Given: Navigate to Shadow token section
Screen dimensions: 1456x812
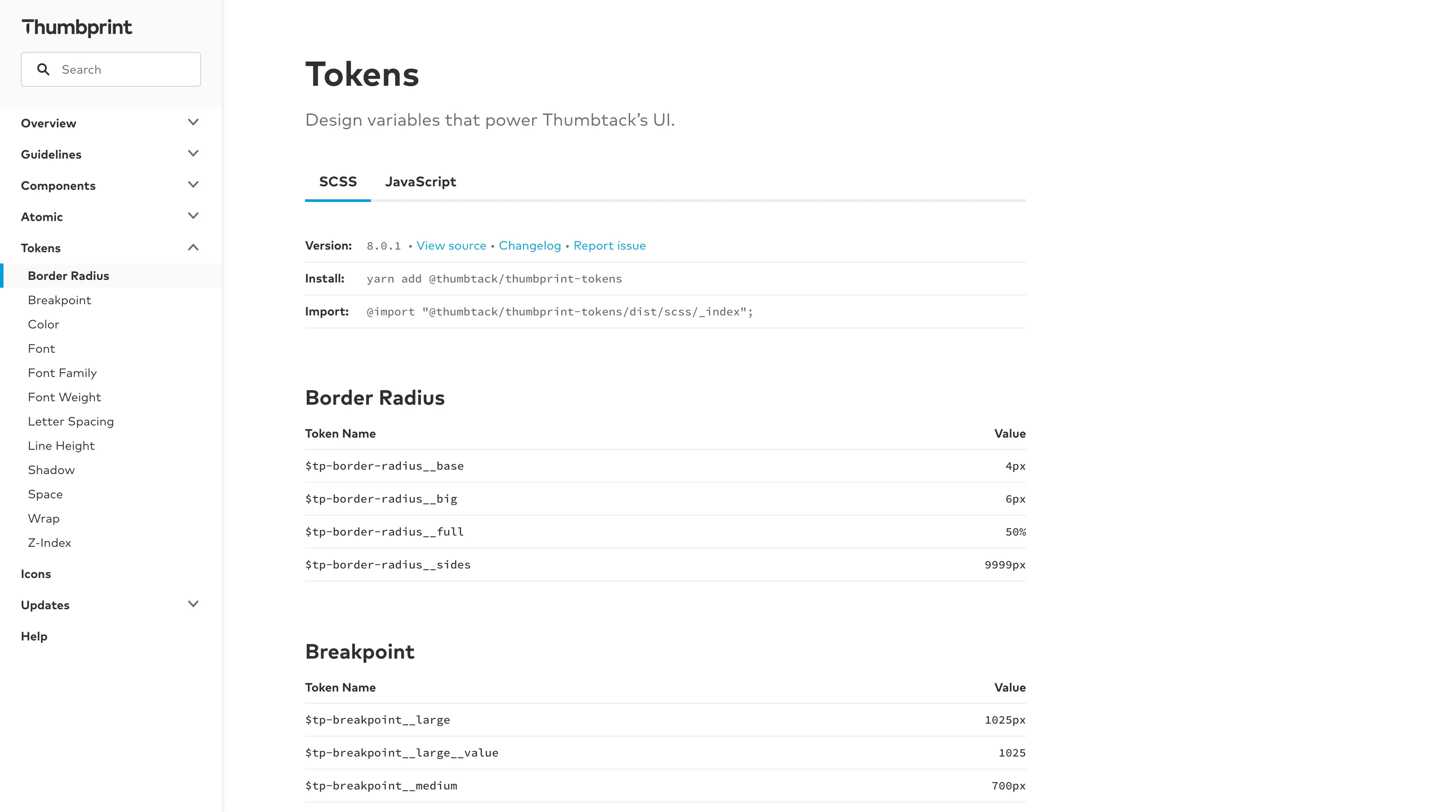Looking at the screenshot, I should tap(51, 469).
